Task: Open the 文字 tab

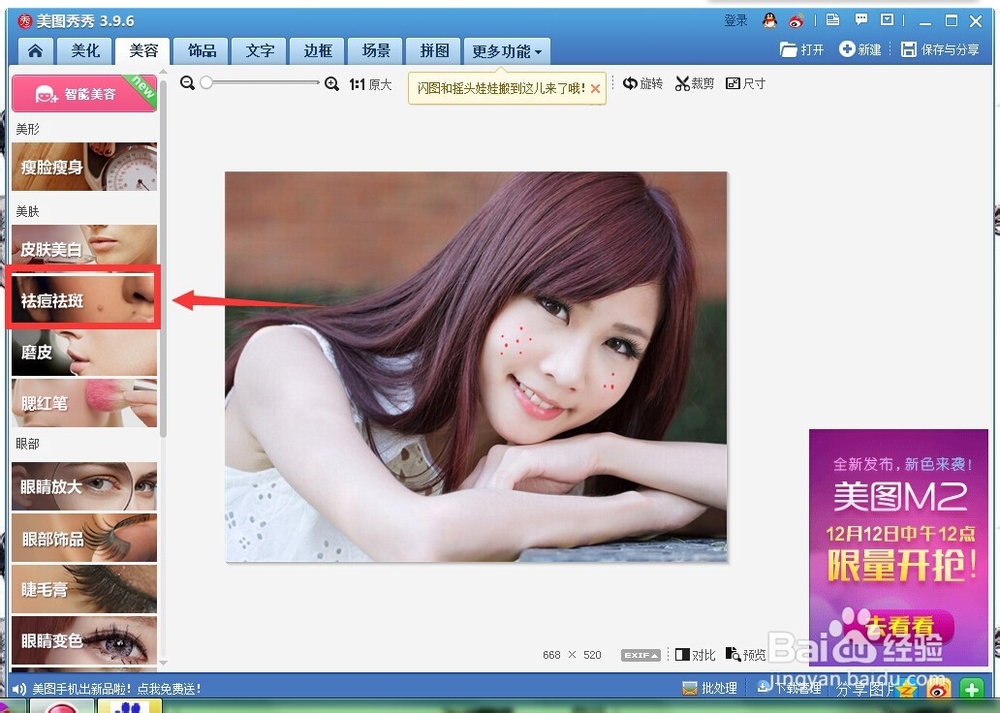Action: (x=260, y=51)
